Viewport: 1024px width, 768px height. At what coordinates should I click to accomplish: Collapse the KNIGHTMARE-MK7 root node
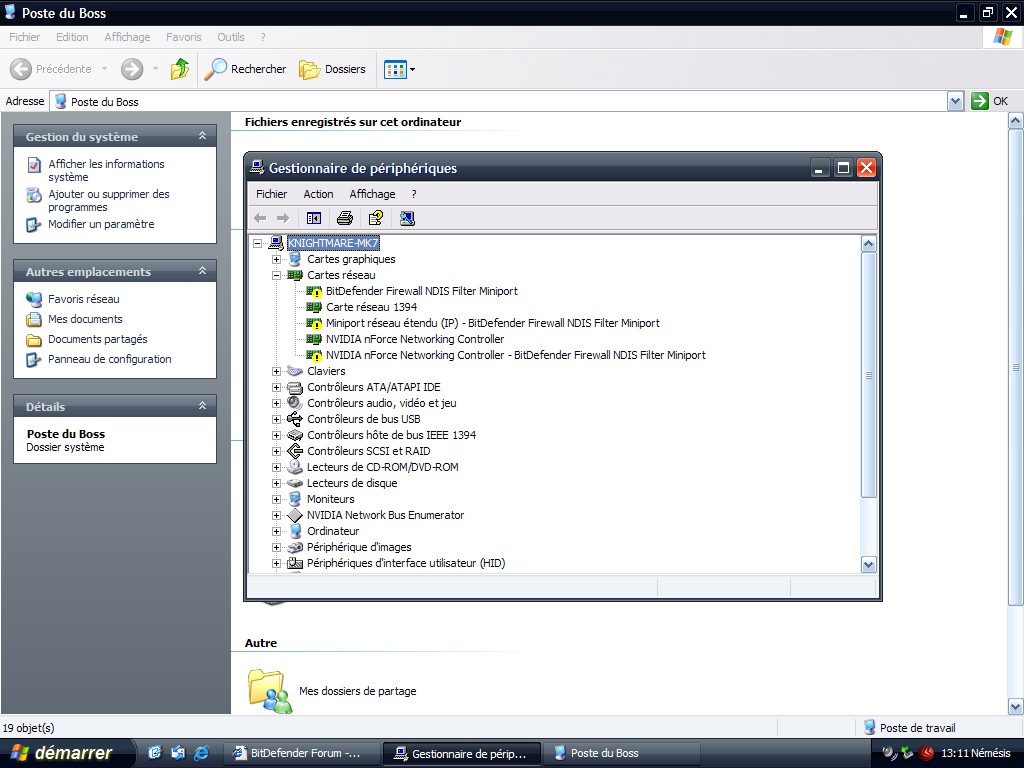click(258, 243)
